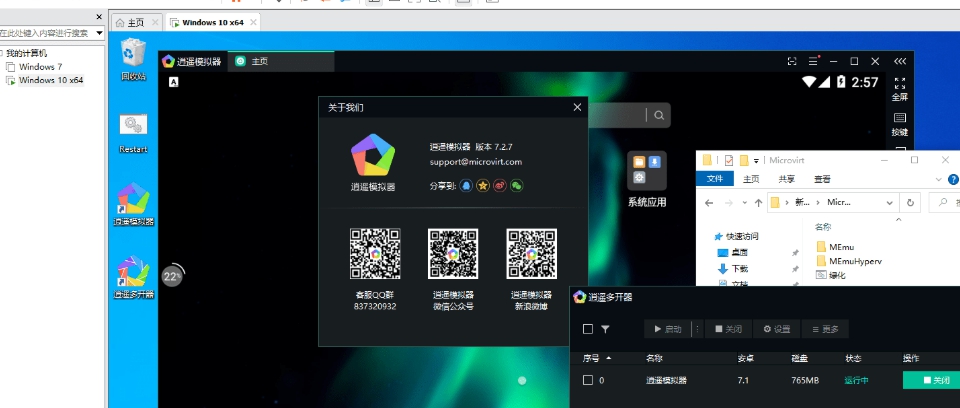960x408 pixels.
Task: Open the 文件 tab in the Explorer window
Action: (x=715, y=179)
